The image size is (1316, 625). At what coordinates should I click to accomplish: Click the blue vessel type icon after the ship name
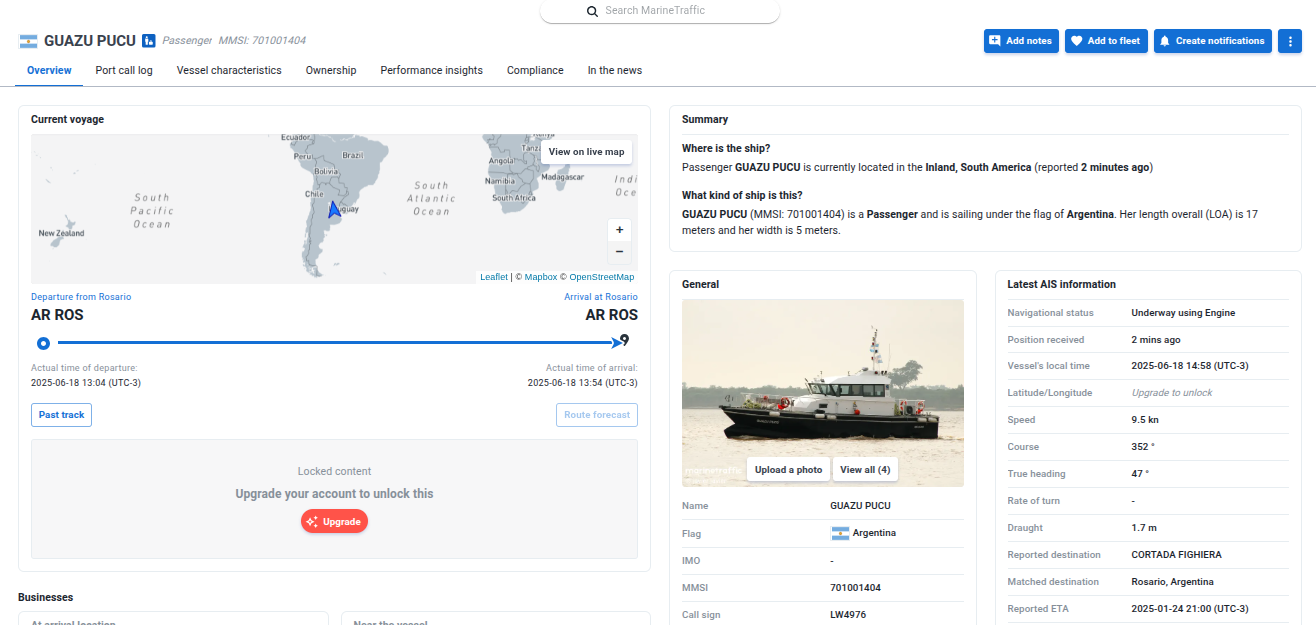coord(149,41)
